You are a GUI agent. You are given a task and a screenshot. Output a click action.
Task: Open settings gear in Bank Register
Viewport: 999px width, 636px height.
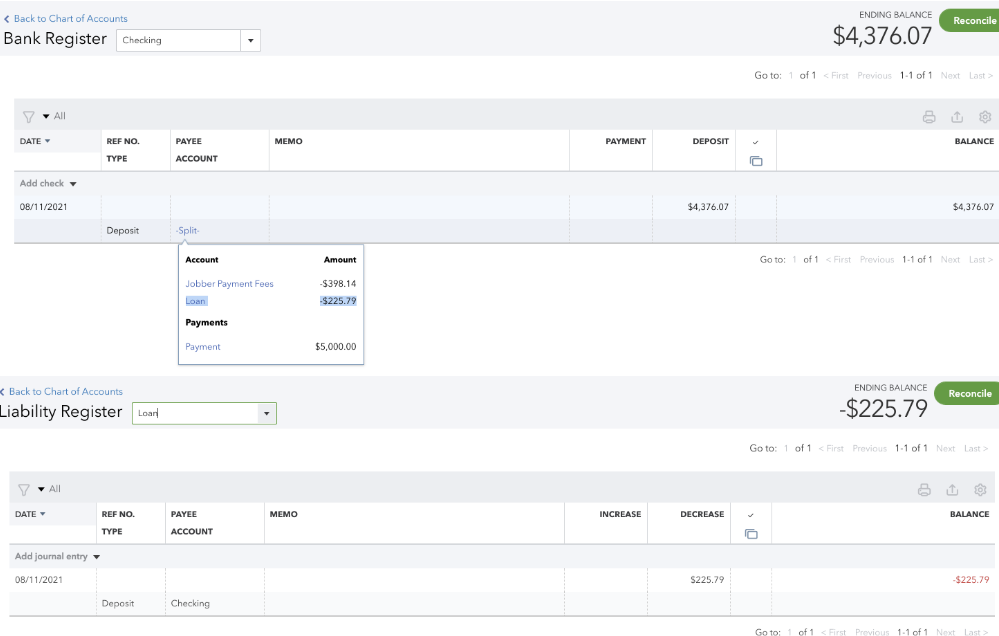pyautogui.click(x=984, y=117)
